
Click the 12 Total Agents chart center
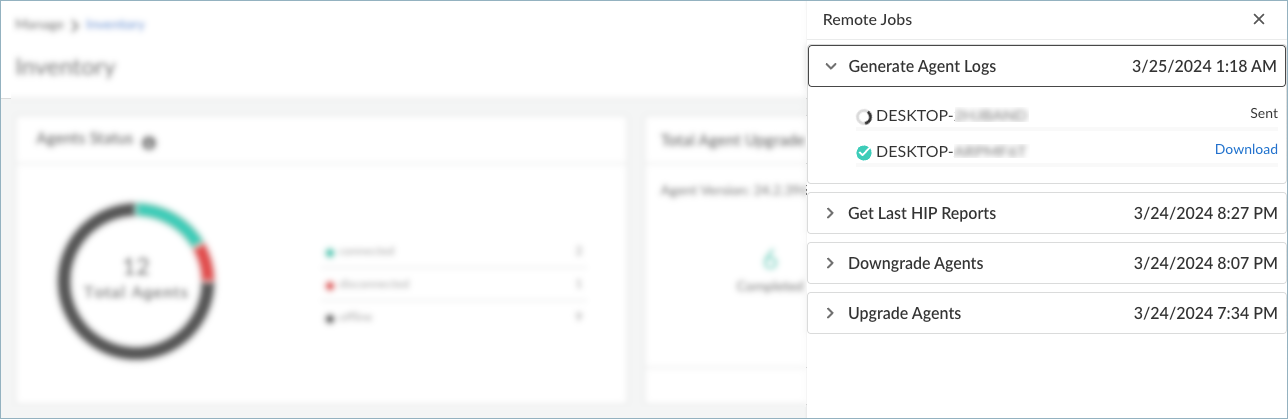135,278
